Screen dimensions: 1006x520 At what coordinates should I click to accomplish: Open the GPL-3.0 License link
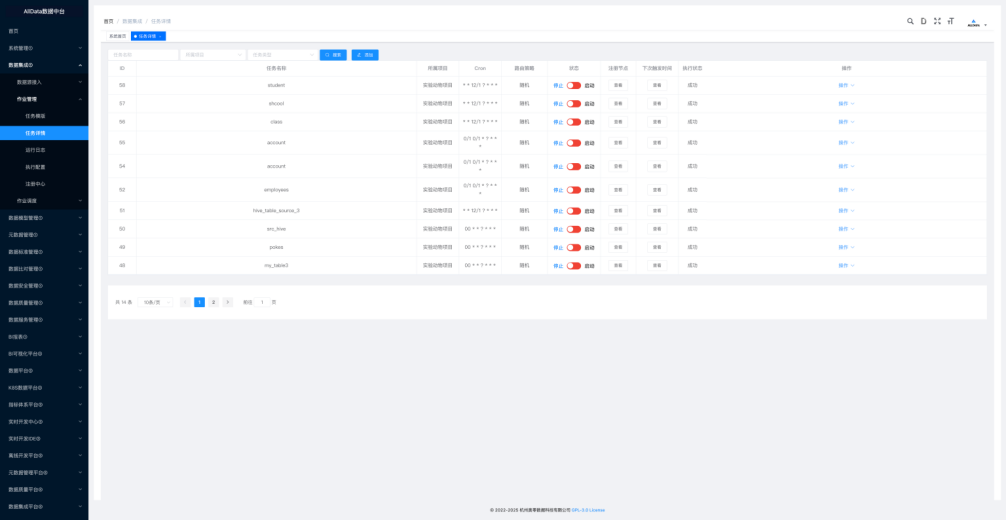point(588,510)
